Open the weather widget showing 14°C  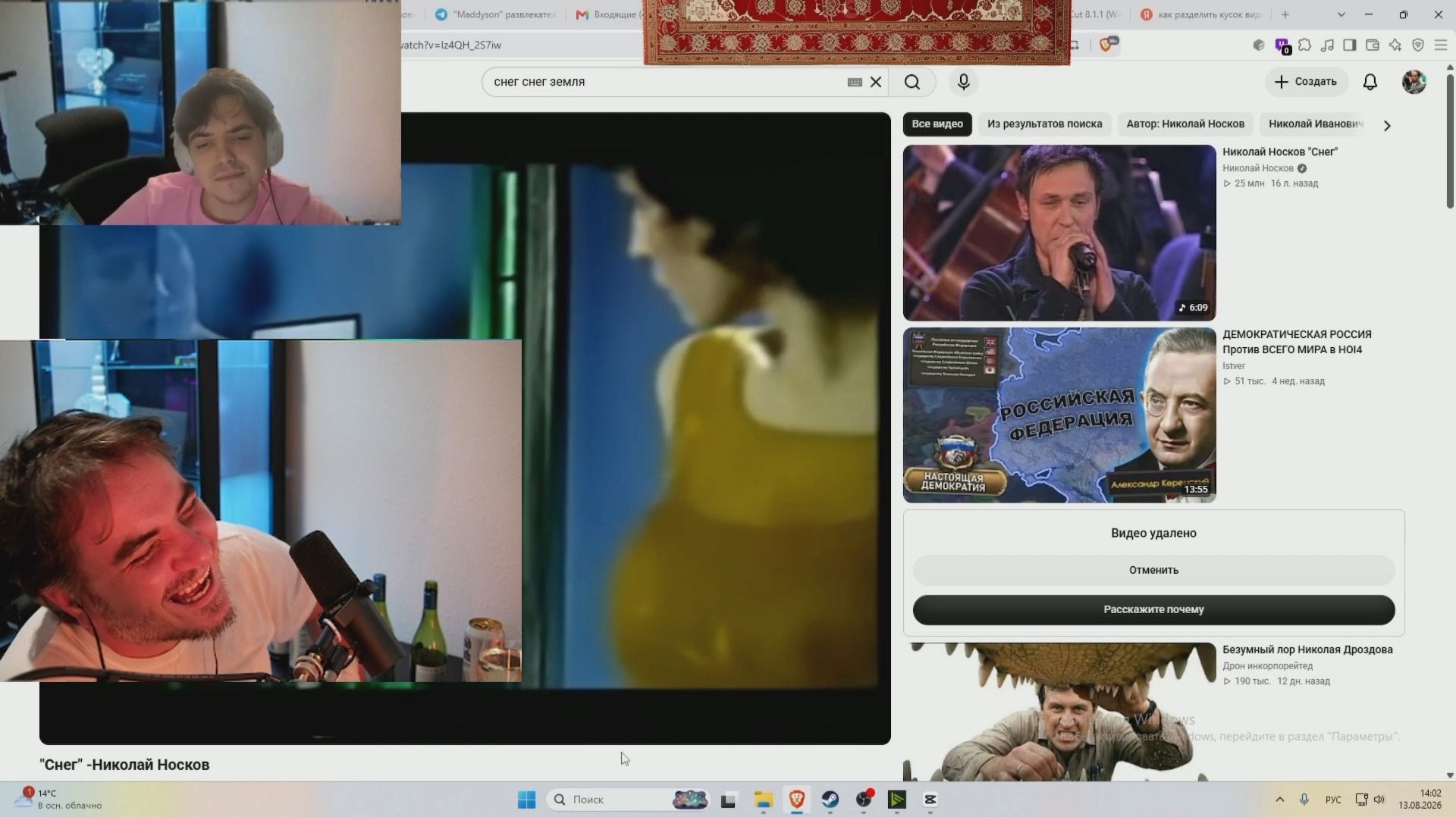(58, 800)
